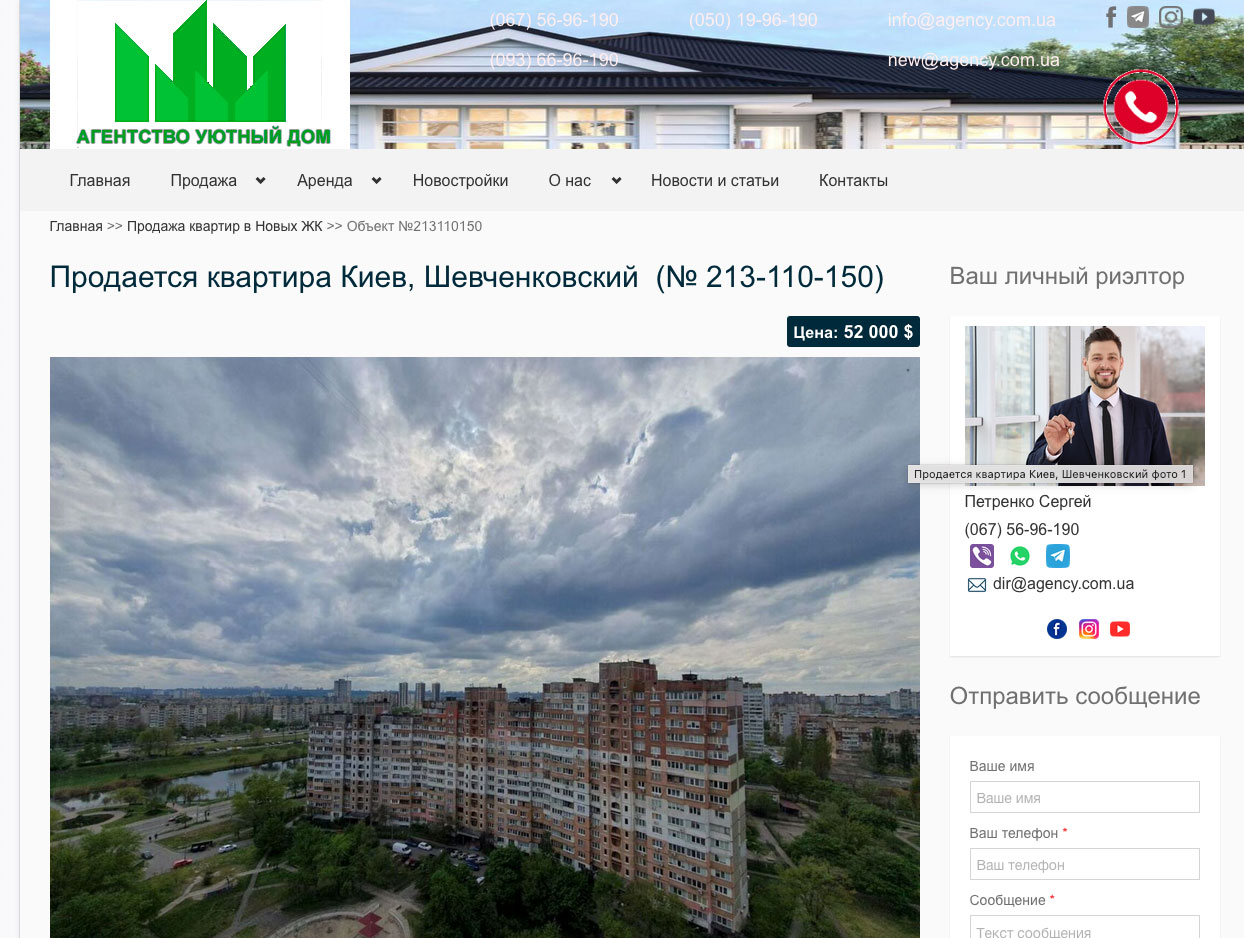Viewport: 1244px width, 938px height.
Task: Call phone number (050) 19-96-190
Action: pos(753,20)
